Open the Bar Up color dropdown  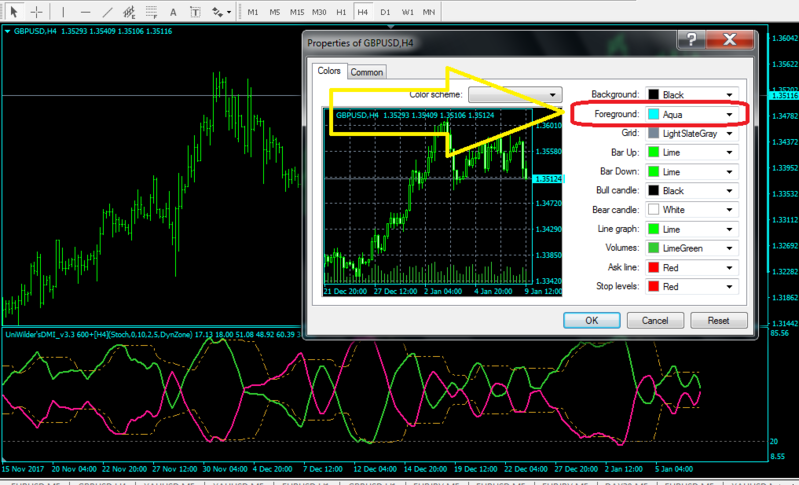(x=691, y=152)
